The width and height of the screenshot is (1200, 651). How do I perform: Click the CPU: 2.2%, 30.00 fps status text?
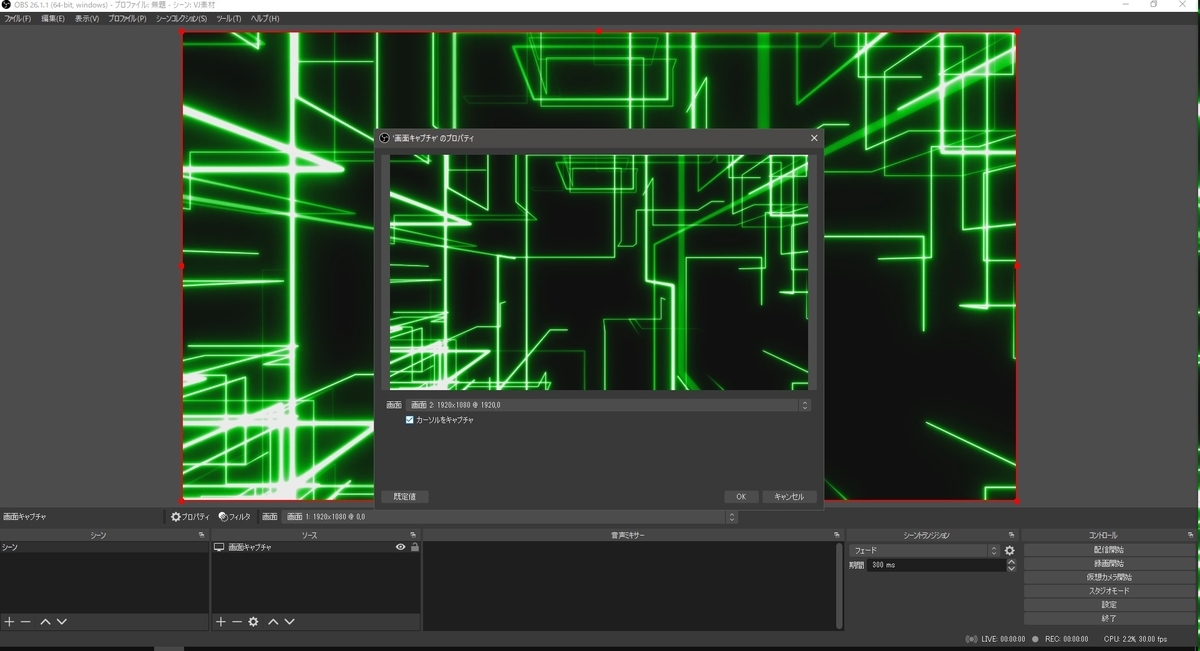[x=1135, y=639]
